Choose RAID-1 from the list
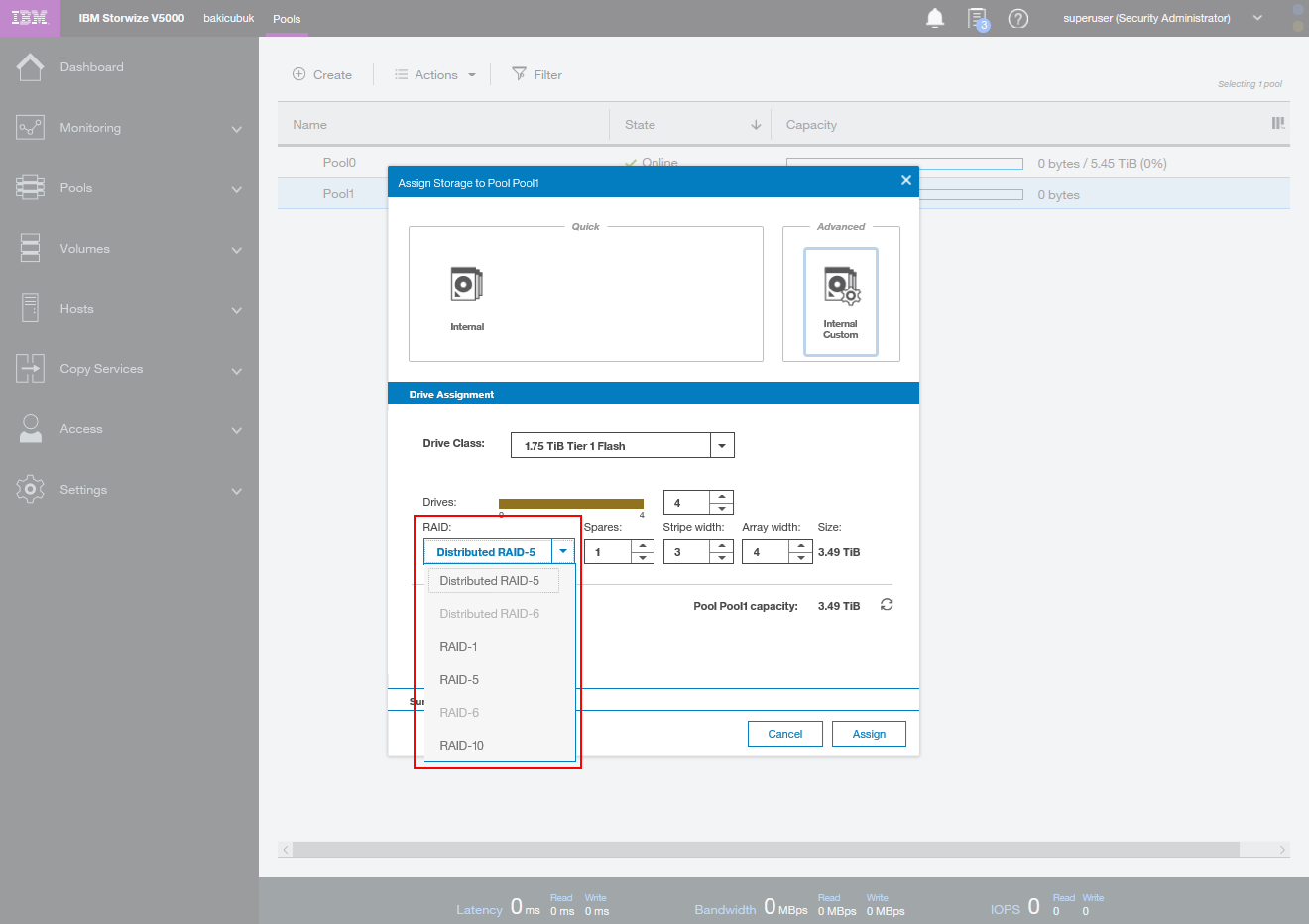Viewport: 1309px width, 924px height. pos(500,646)
